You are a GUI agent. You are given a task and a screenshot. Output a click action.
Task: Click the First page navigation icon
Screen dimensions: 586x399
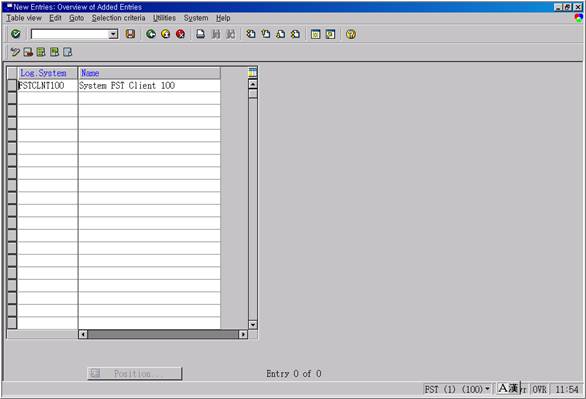251,34
